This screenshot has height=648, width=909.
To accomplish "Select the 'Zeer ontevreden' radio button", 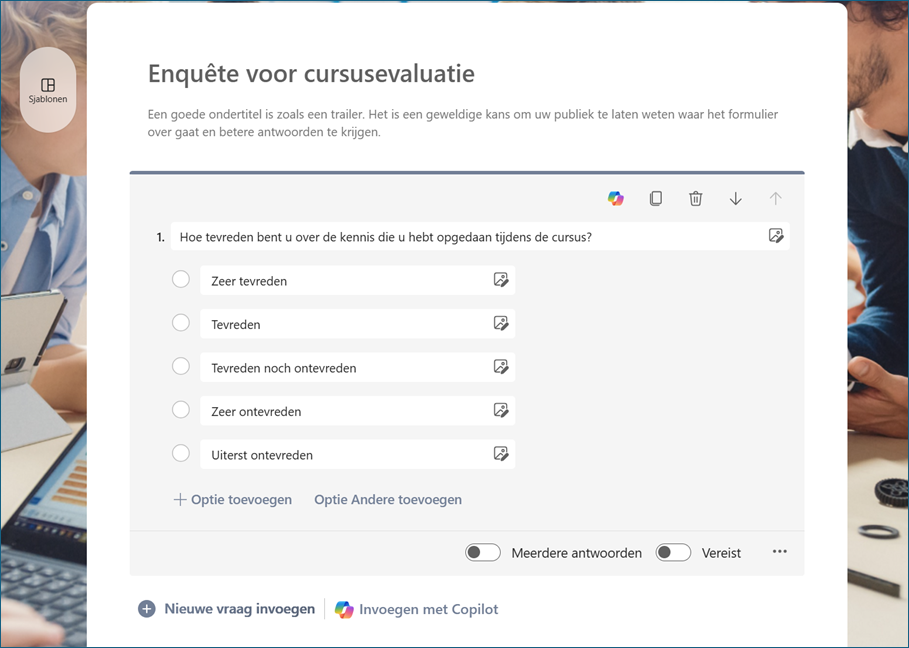I will (x=181, y=410).
